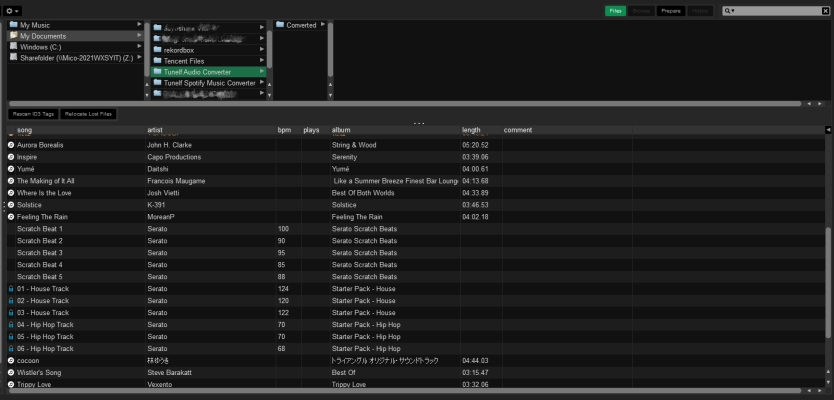Clear the search box with X
The width and height of the screenshot is (834, 400).
825,11
